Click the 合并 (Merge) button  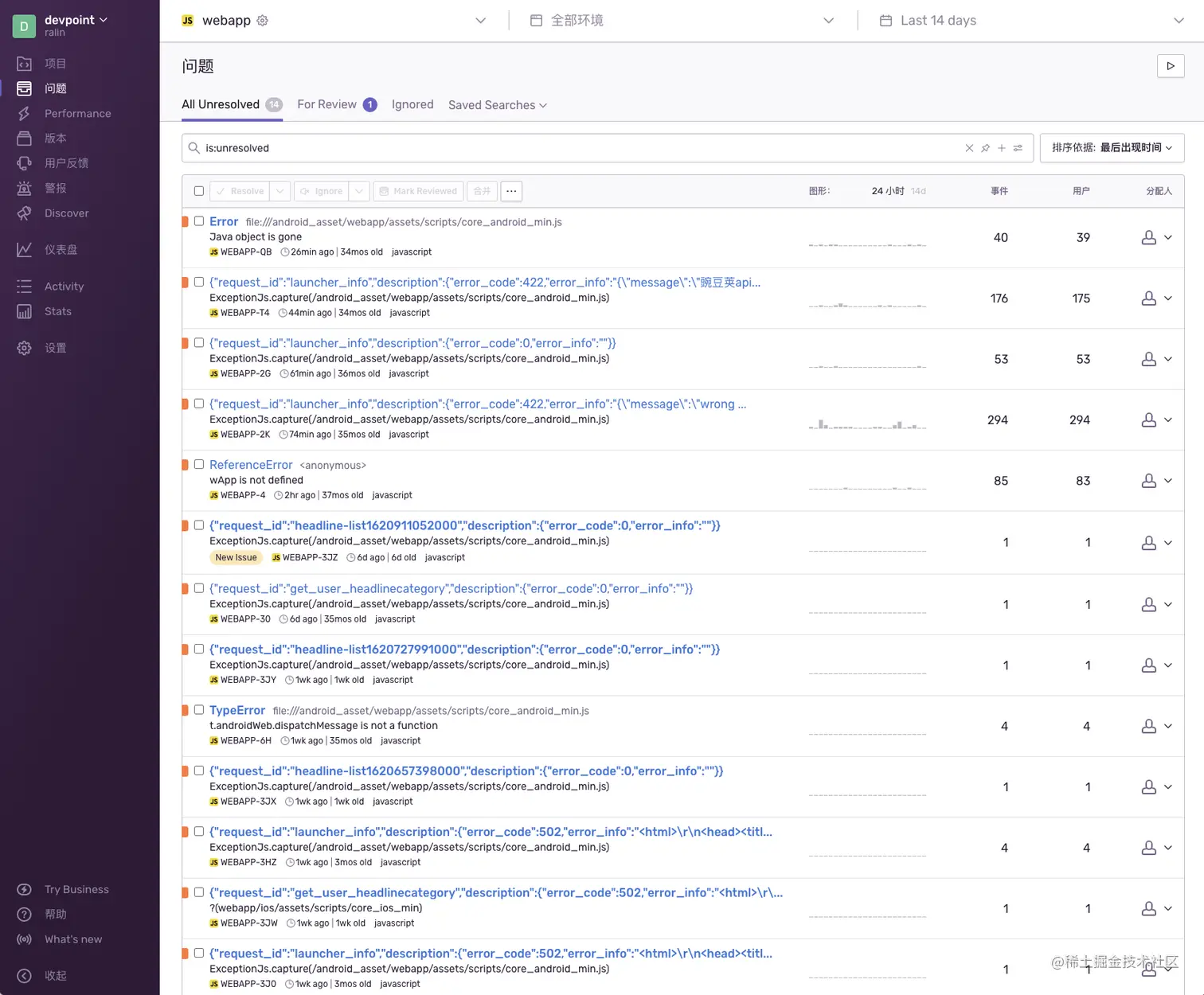(x=482, y=191)
